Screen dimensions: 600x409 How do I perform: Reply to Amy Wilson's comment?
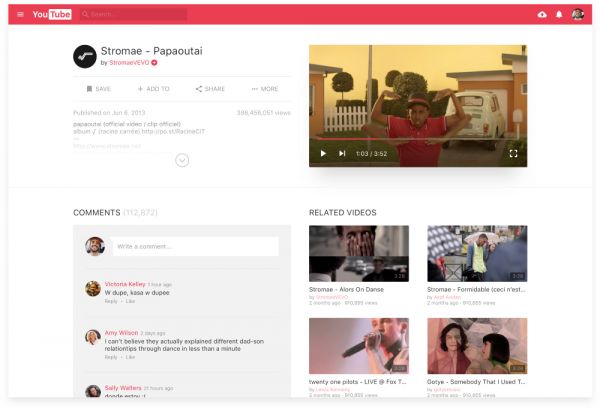point(111,356)
